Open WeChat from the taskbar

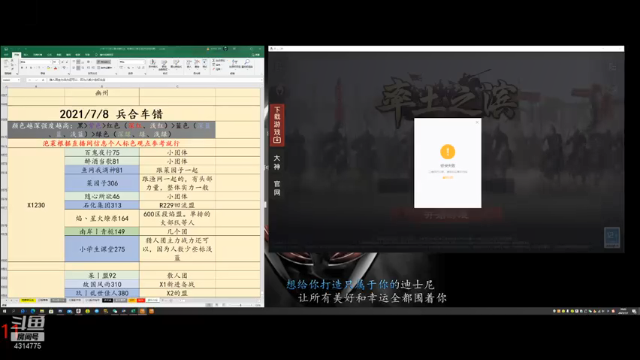coord(115,311)
